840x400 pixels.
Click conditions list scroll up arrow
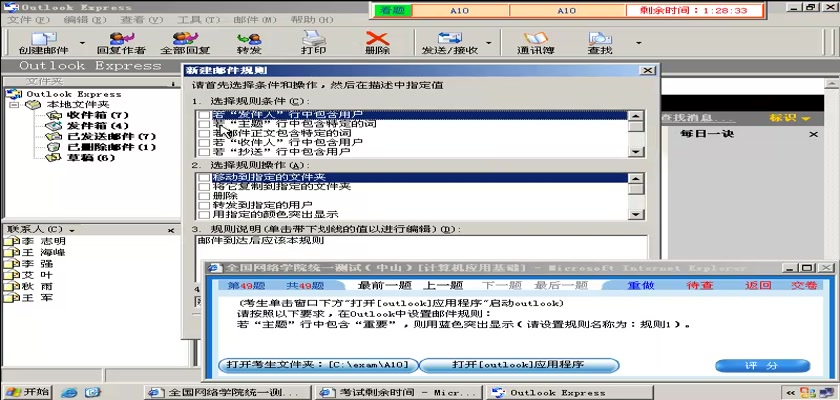click(636, 115)
